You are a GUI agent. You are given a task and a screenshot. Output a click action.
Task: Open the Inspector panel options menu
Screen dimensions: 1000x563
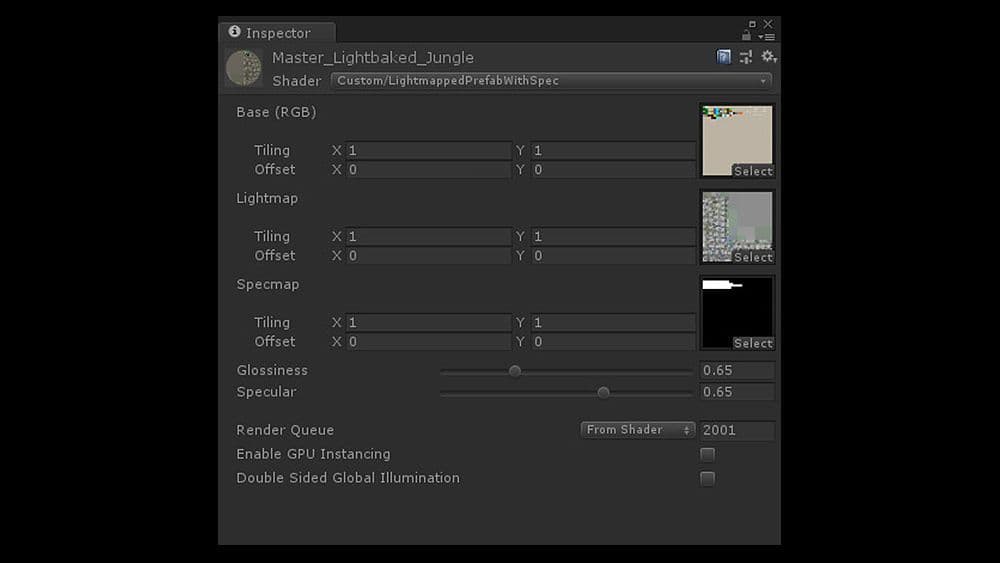tap(766, 37)
